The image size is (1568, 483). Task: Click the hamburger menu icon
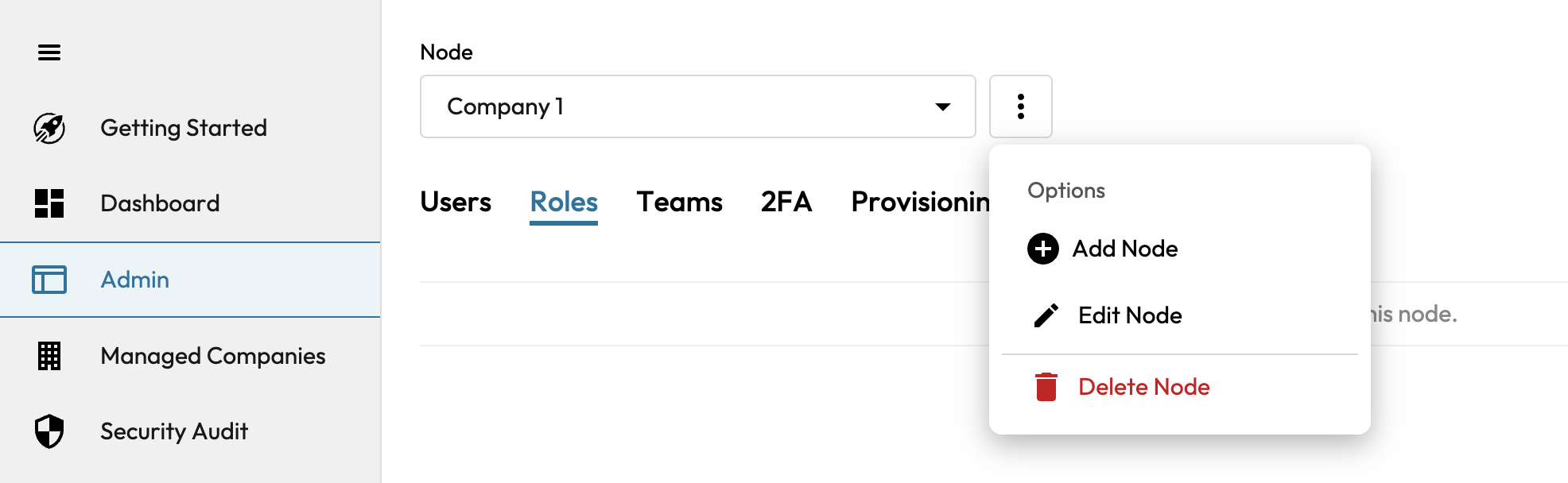[x=49, y=52]
